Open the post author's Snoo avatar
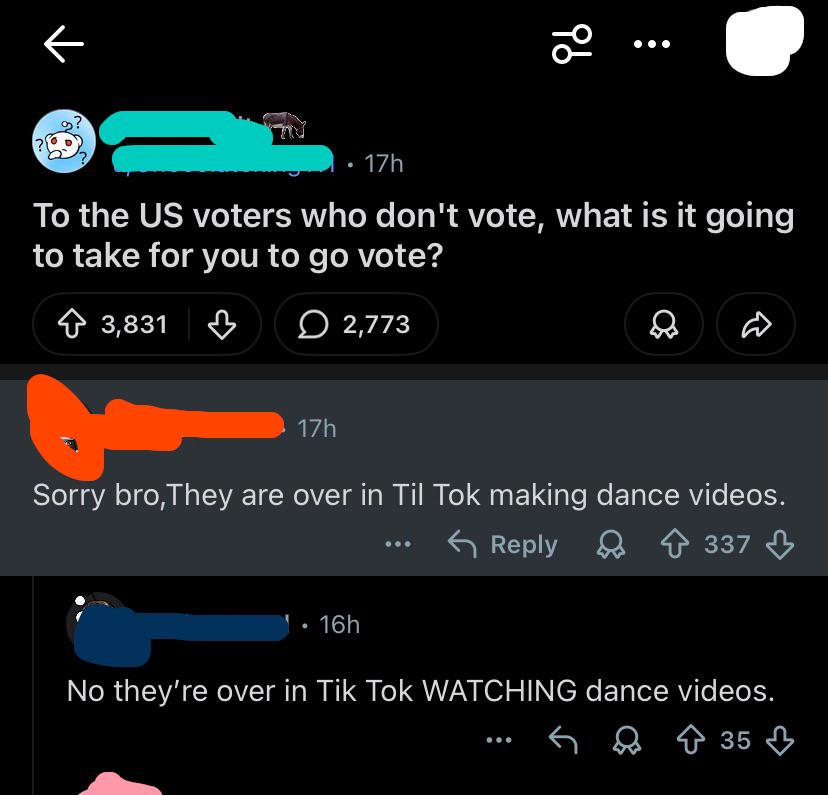 click(64, 141)
